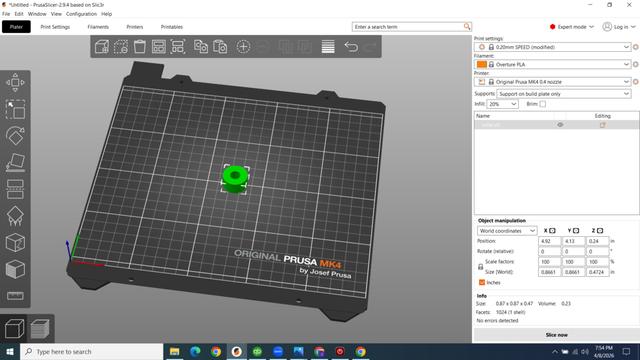The image size is (640, 360).
Task: Click the Add model toolbar icon
Action: tap(102, 47)
